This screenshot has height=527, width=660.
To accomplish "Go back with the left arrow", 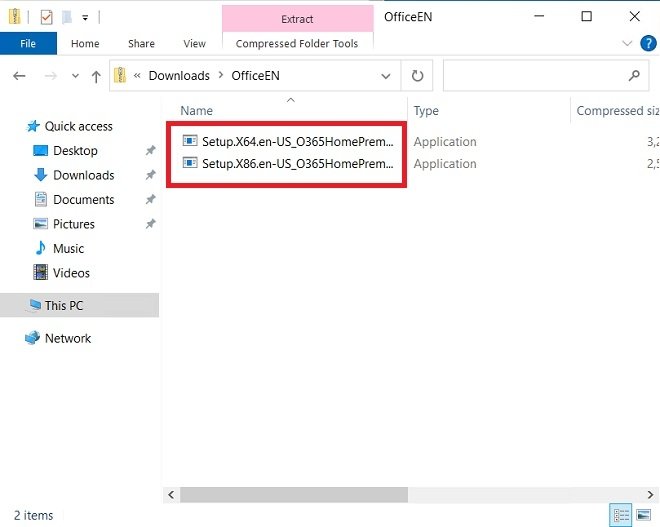I will click(19, 76).
